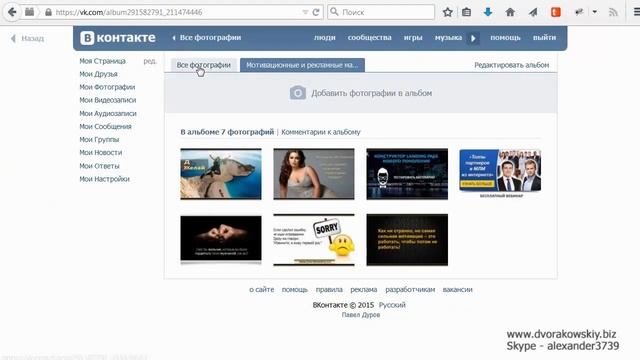
Task: Click о сайте footer link
Action: 262,289
